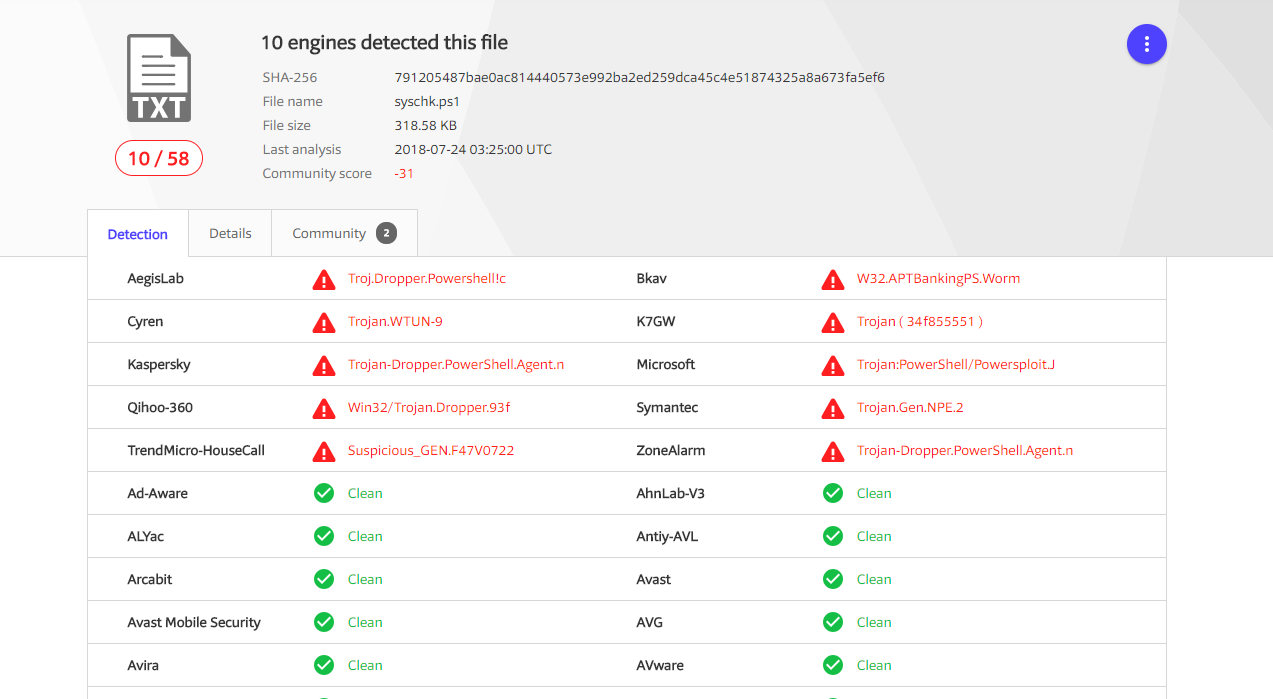Viewport: 1273px width, 699px height.
Task: Click the Ad-Aware green clean checkmark
Action: [x=324, y=493]
